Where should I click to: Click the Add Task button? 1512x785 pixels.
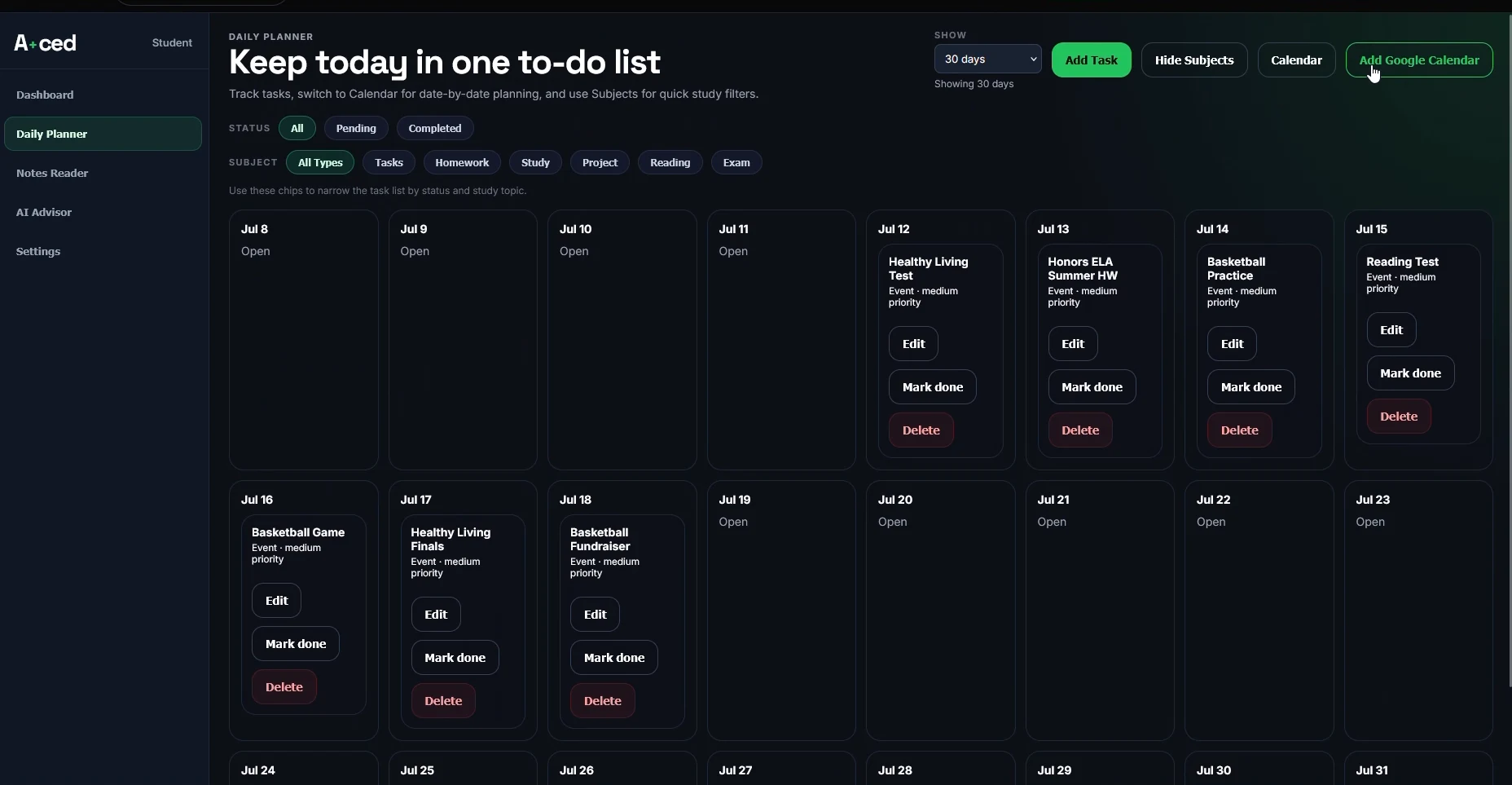(1091, 60)
